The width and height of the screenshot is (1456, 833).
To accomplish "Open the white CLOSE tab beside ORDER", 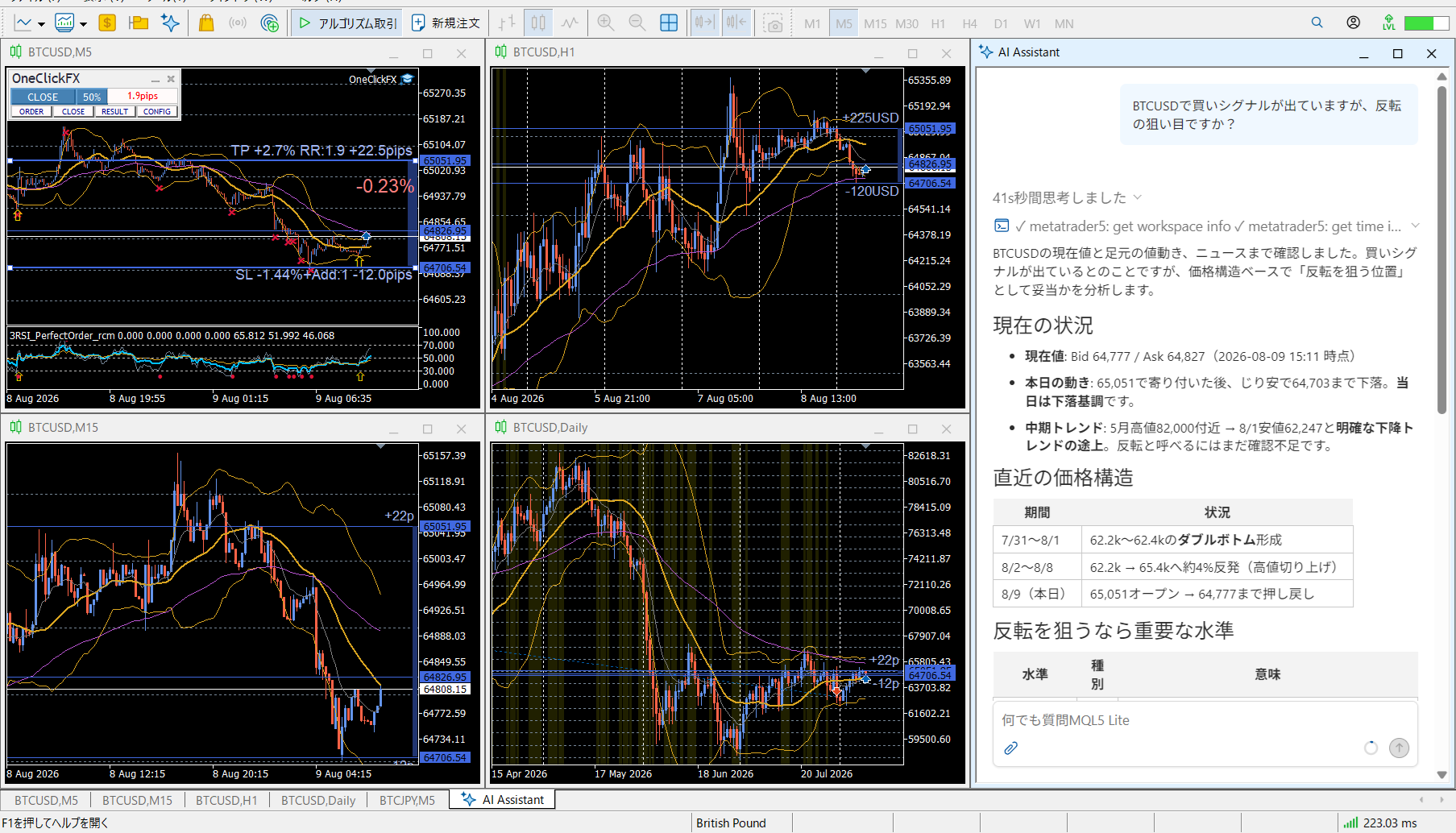I will (73, 112).
